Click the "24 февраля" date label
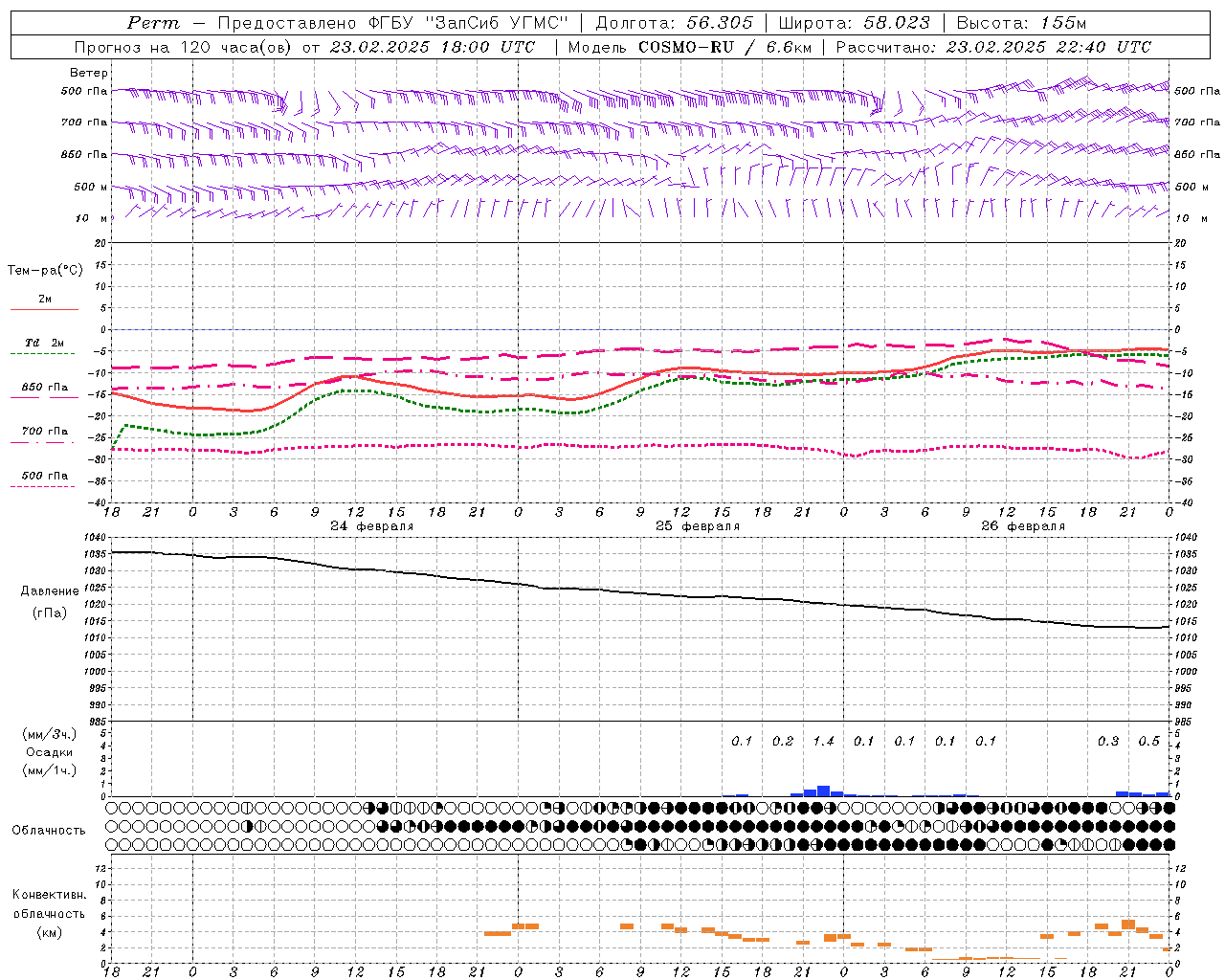This screenshot has height=980, width=1225. [372, 526]
